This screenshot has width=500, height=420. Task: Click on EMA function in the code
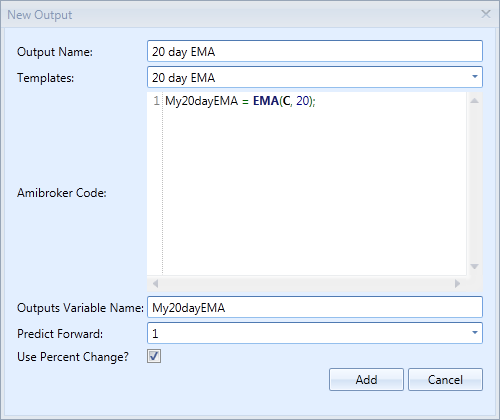coord(266,101)
